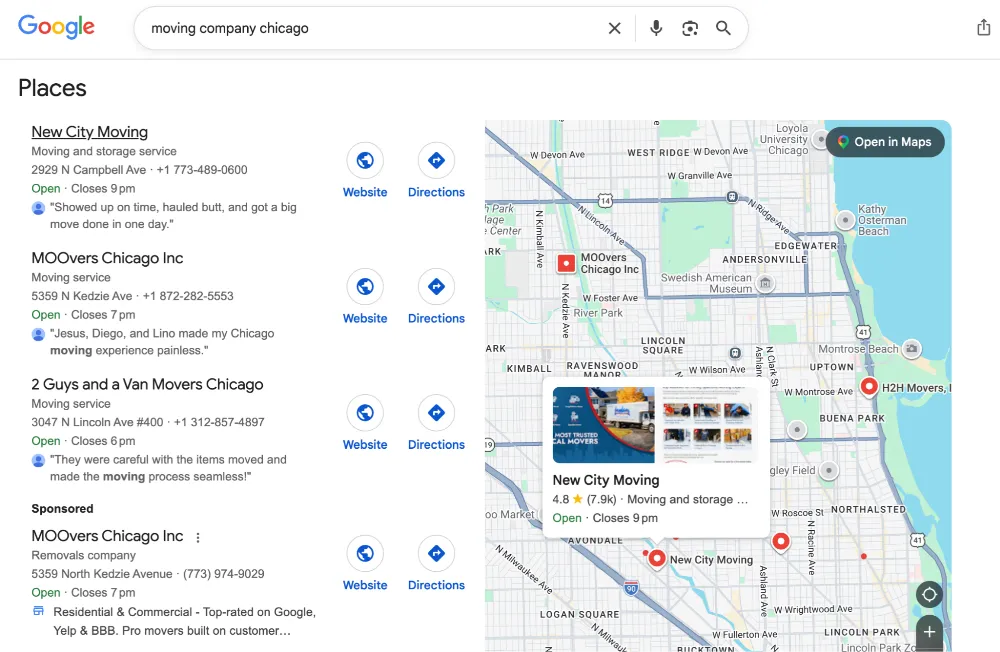Click directions icon for MOOvers at 5359 N Kedzie Ave
Image resolution: width=1000 pixels, height=652 pixels.
436,286
